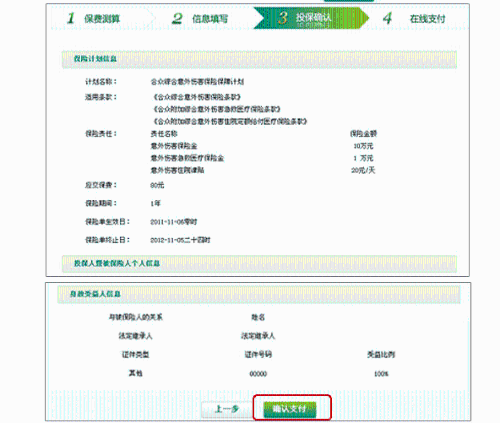Select step number 2 icon
This screenshot has height=423, width=500.
(177, 18)
